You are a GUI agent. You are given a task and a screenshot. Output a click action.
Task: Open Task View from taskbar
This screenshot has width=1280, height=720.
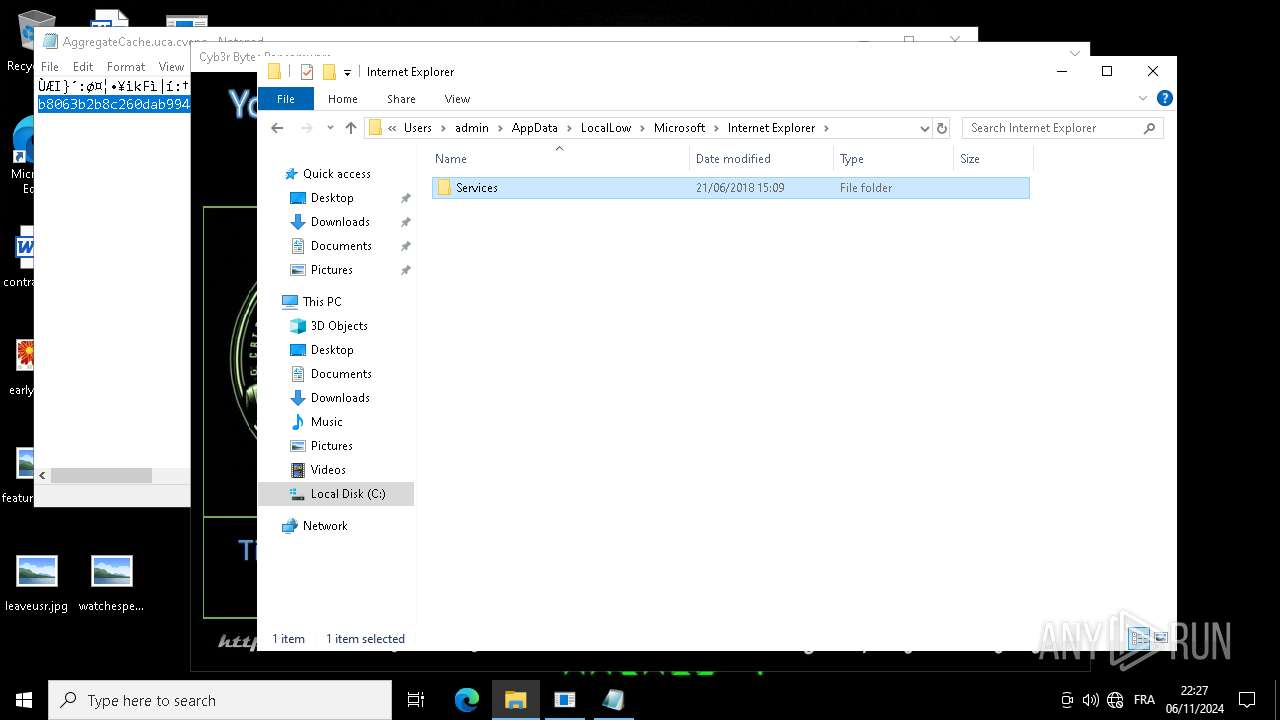[x=416, y=700]
